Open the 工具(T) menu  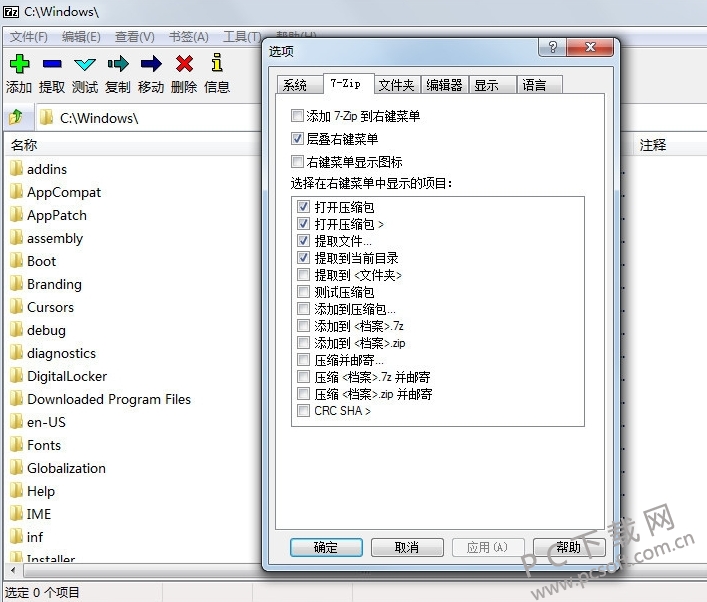pyautogui.click(x=242, y=37)
